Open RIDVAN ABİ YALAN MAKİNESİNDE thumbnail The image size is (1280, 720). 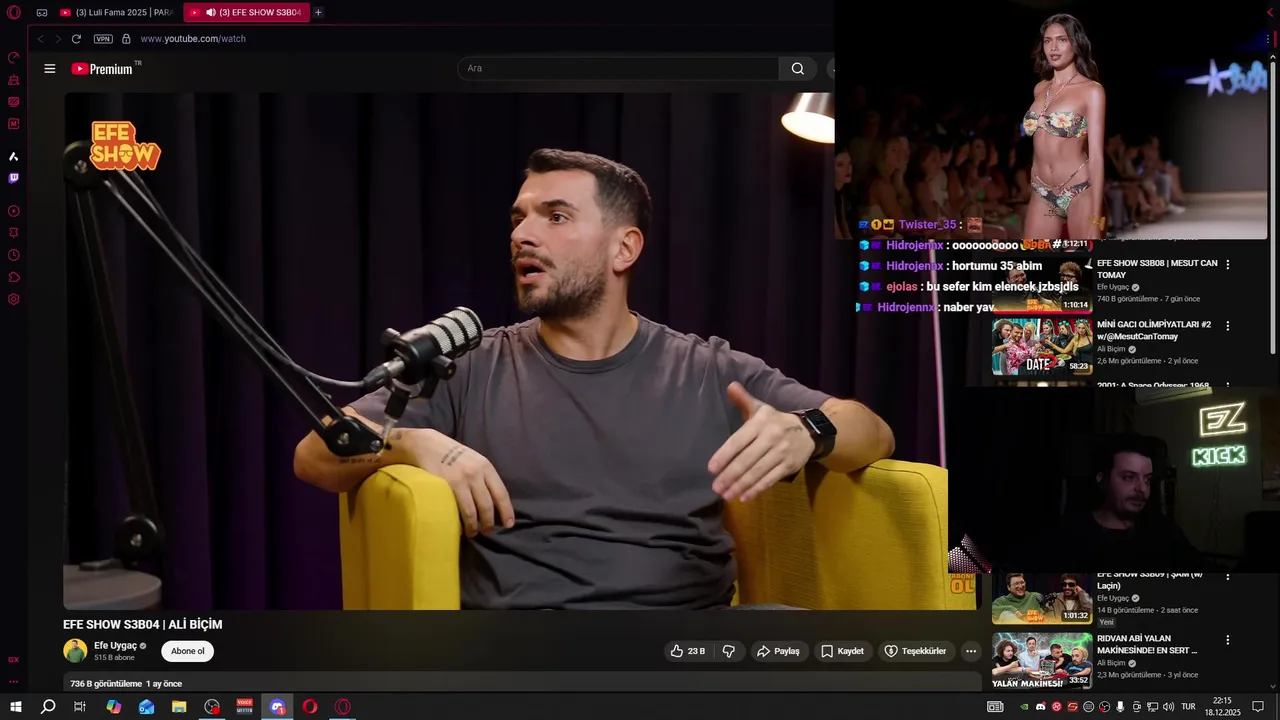[1041, 660]
